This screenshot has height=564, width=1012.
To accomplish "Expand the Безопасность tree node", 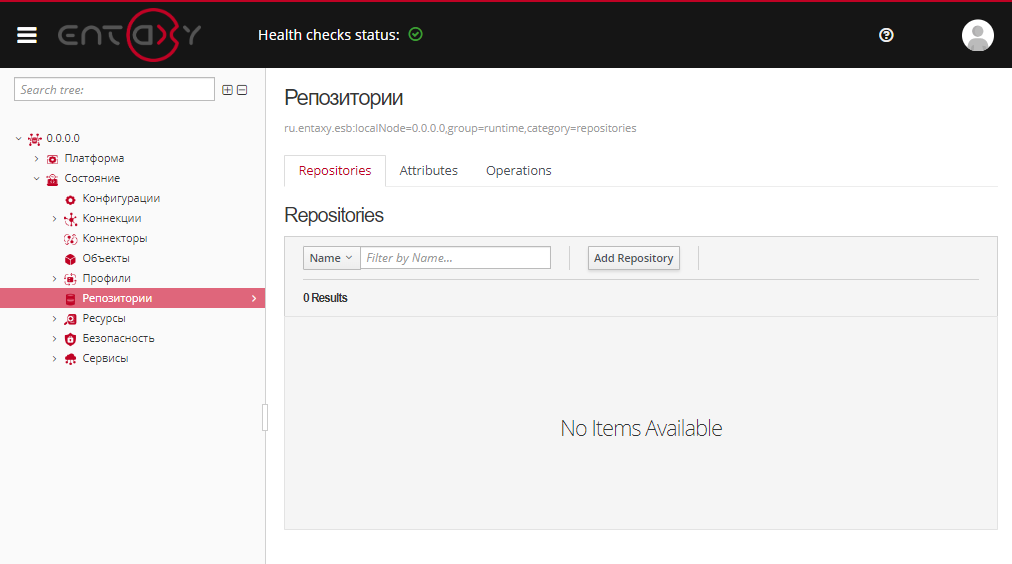I will [55, 339].
